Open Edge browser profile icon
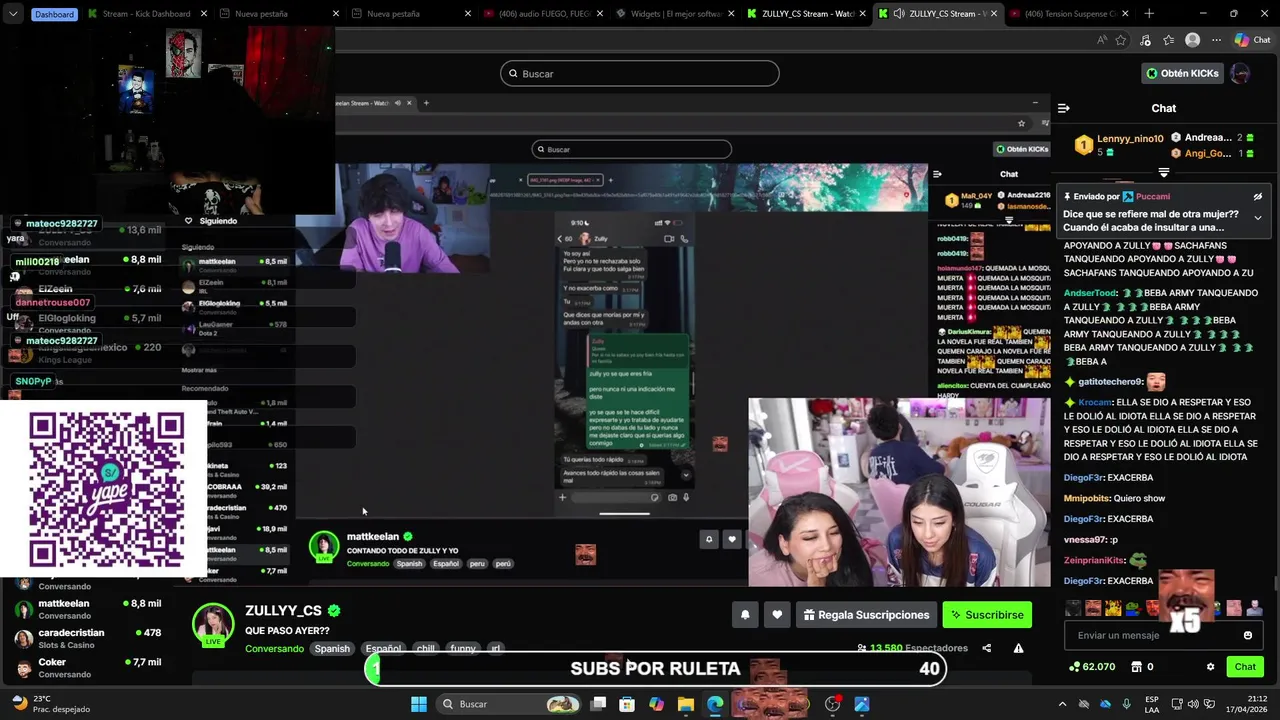This screenshot has width=1280, height=720. pyautogui.click(x=1192, y=40)
